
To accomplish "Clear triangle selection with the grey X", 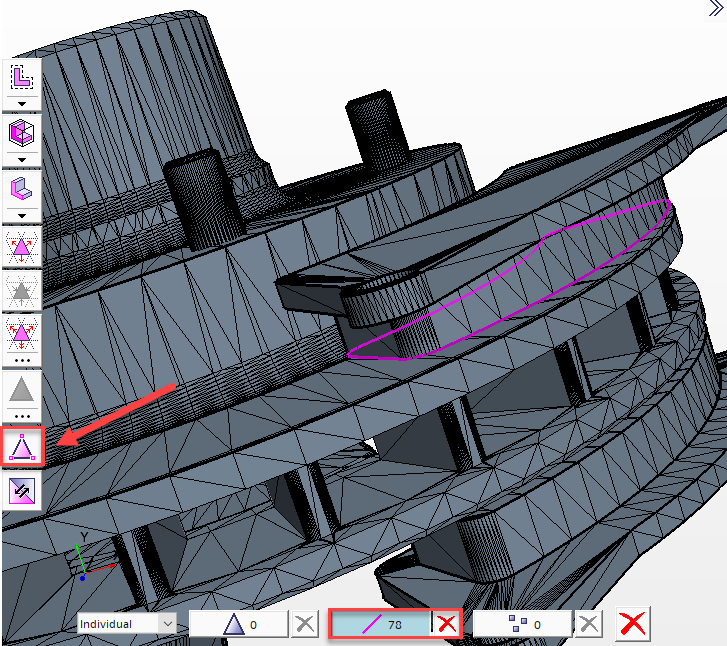I will pos(305,624).
